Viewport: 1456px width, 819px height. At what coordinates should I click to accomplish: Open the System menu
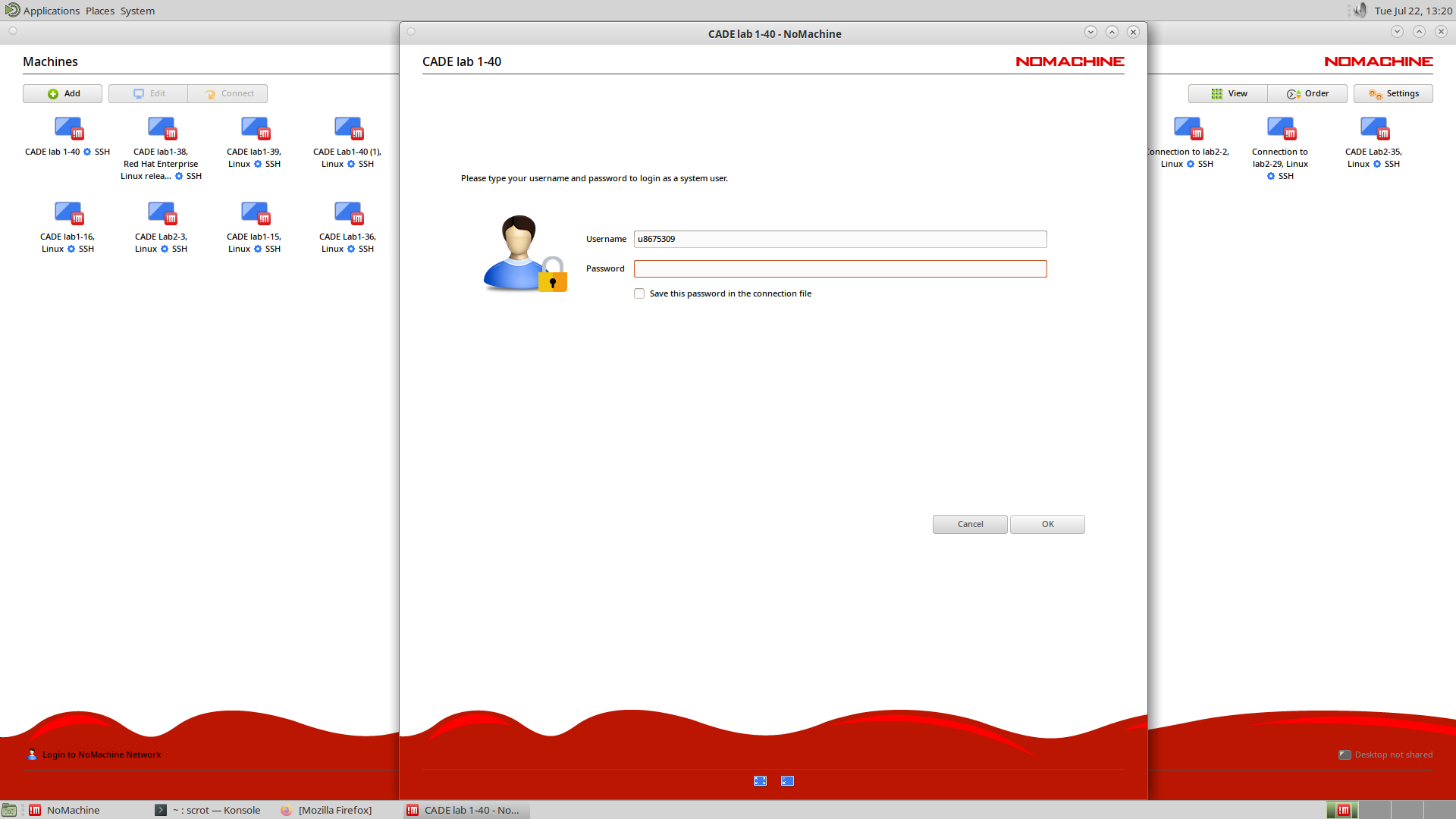137,11
